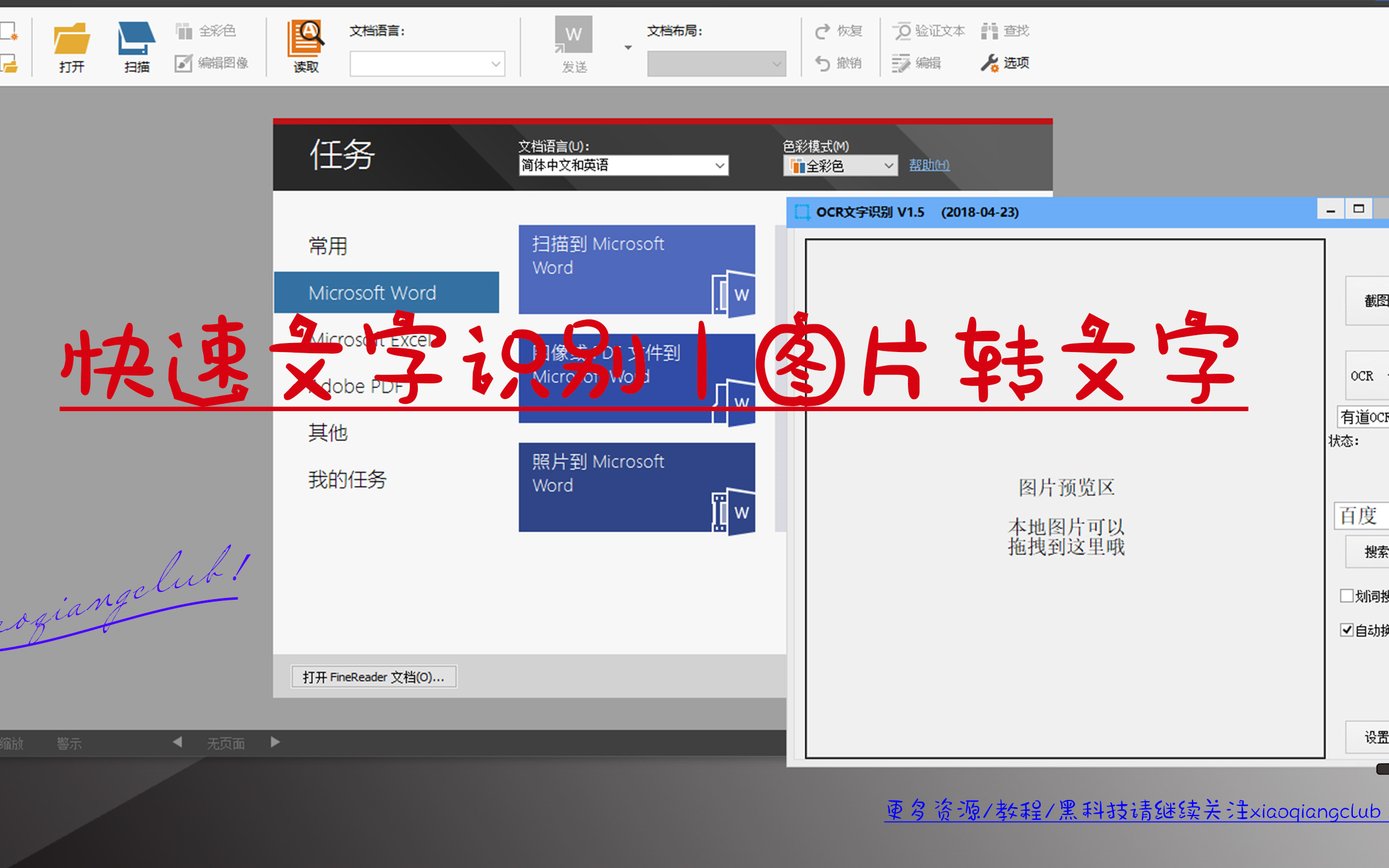The width and height of the screenshot is (1389, 868).
Task: Select the full color (全彩色) toolbar item
Action: [206, 31]
